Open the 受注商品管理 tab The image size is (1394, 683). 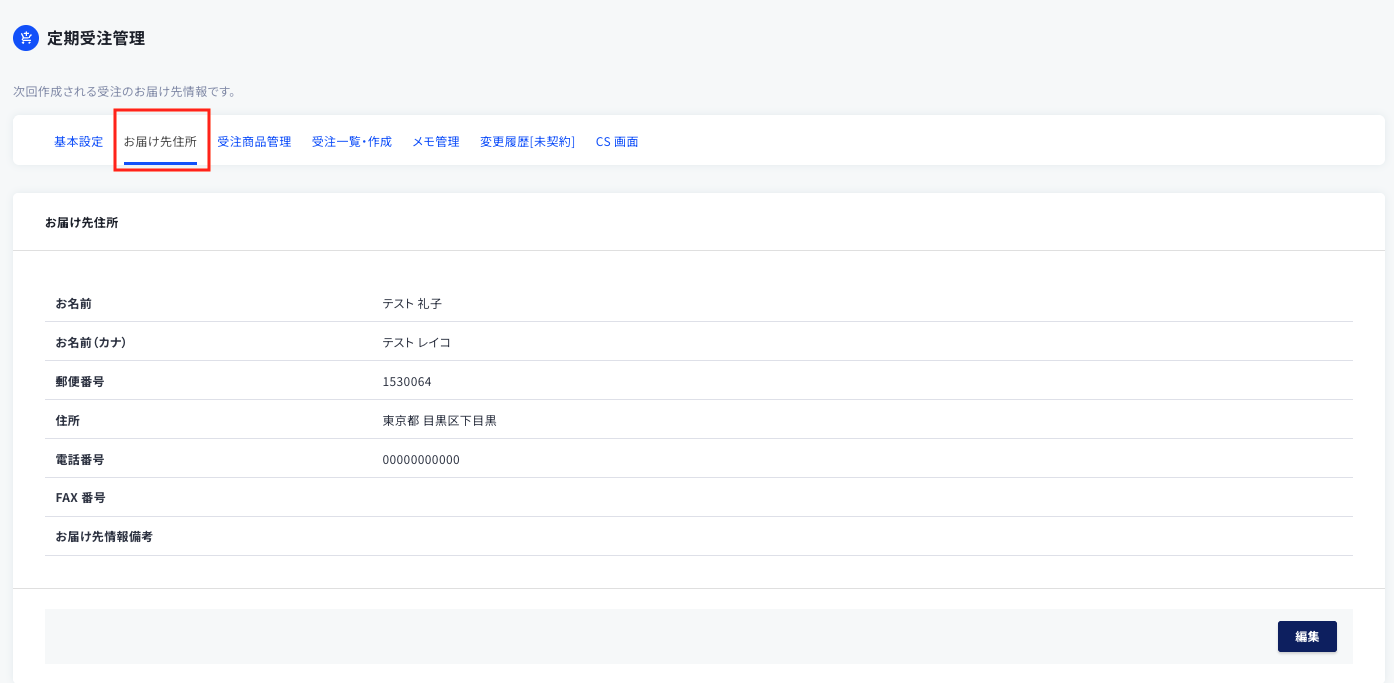pos(254,142)
